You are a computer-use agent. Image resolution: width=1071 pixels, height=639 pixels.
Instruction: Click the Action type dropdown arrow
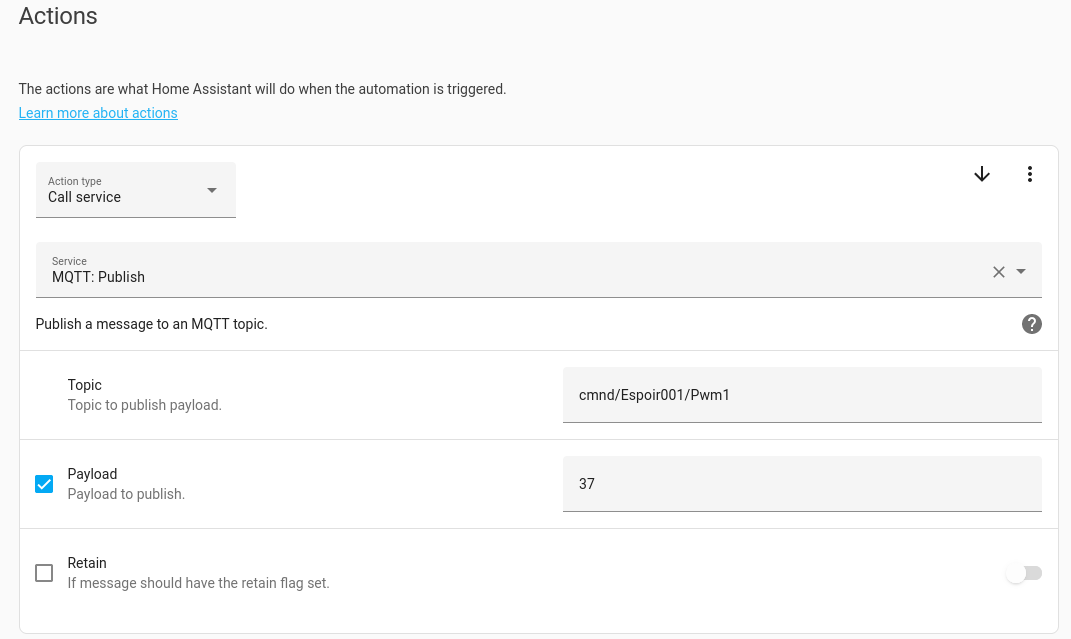(212, 190)
